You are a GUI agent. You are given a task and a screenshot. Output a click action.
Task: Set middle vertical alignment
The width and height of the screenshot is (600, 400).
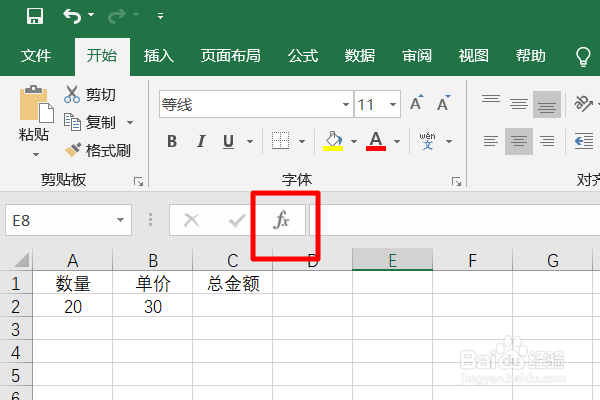(x=519, y=104)
